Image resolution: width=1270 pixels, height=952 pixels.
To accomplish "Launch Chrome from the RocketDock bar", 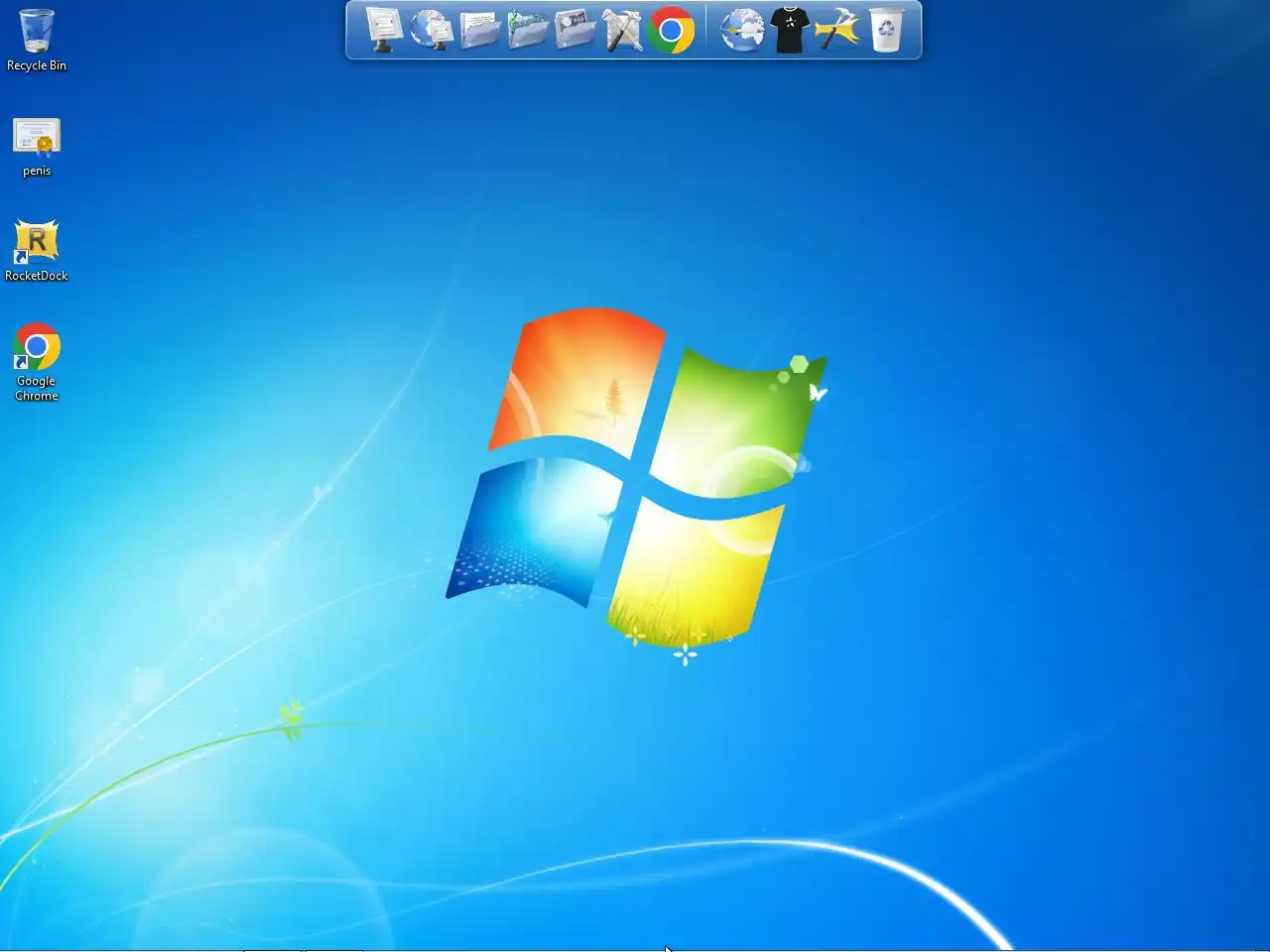I will coord(671,31).
